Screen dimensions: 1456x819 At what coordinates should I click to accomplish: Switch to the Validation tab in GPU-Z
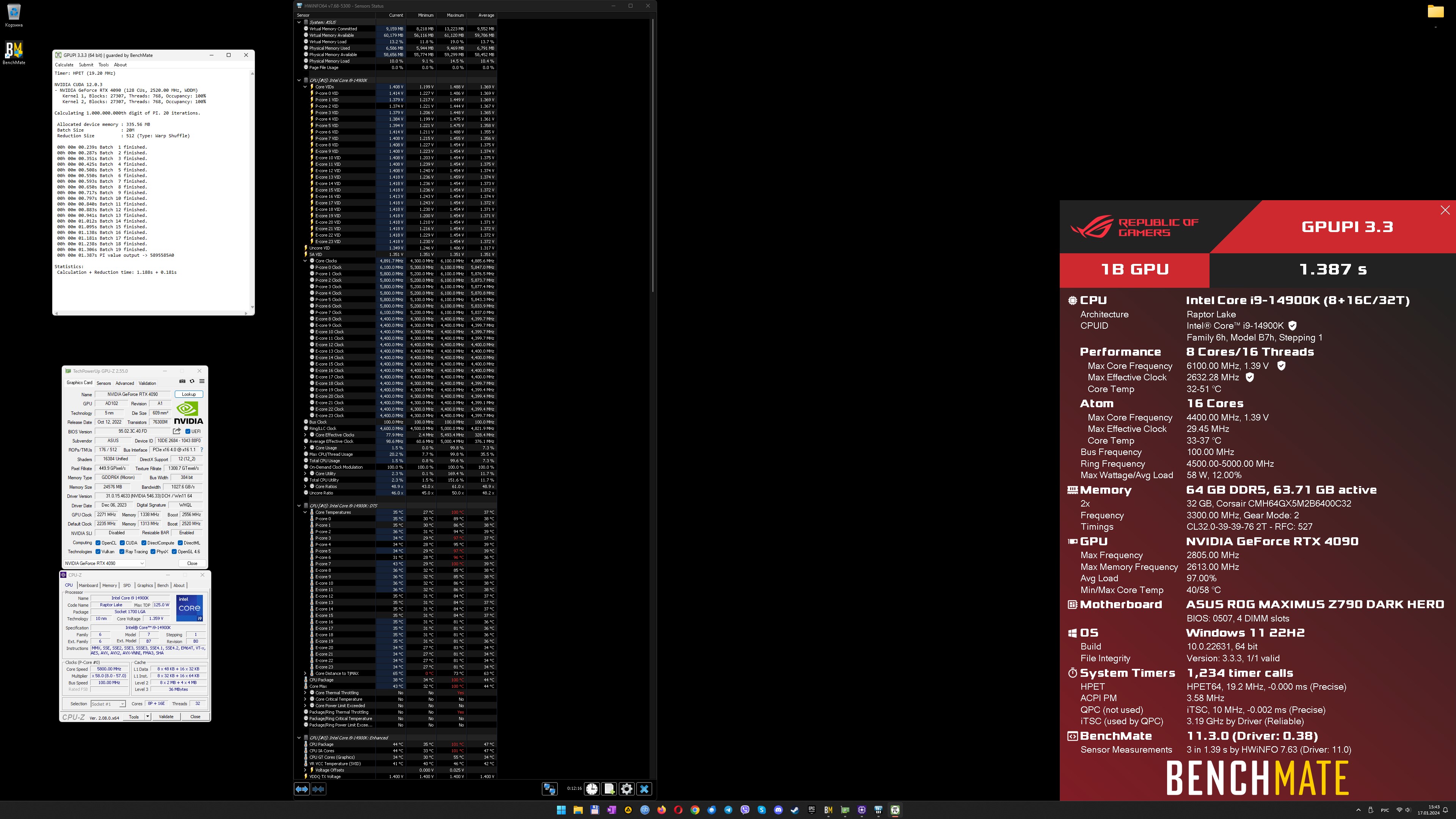(147, 383)
